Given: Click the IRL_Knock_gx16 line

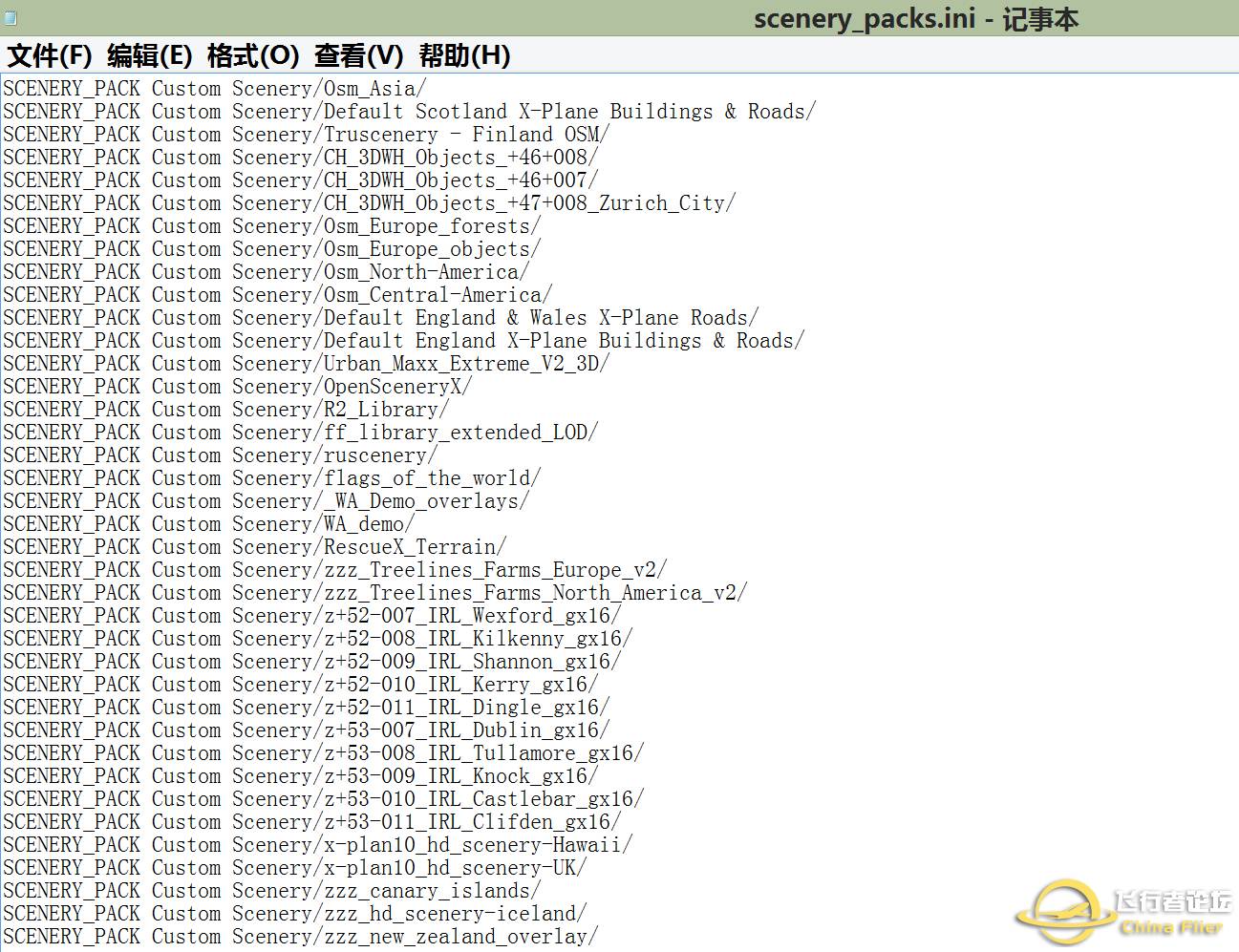Looking at the screenshot, I should click(x=300, y=776).
